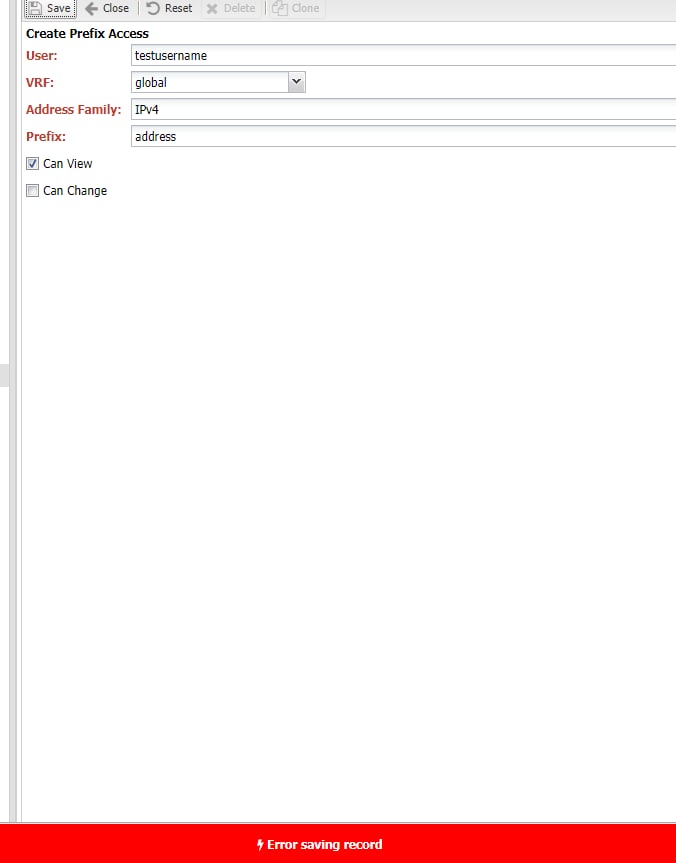
Task: Open the VRF dropdown arrow
Action: coord(296,82)
